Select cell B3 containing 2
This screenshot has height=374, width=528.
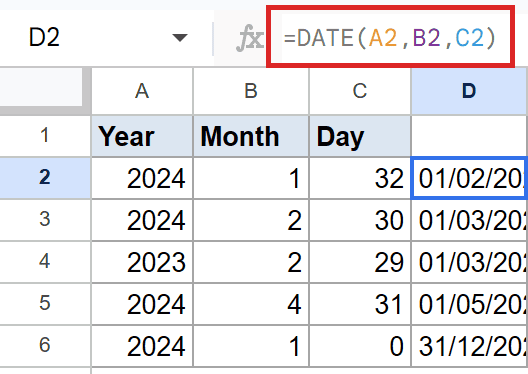251,220
